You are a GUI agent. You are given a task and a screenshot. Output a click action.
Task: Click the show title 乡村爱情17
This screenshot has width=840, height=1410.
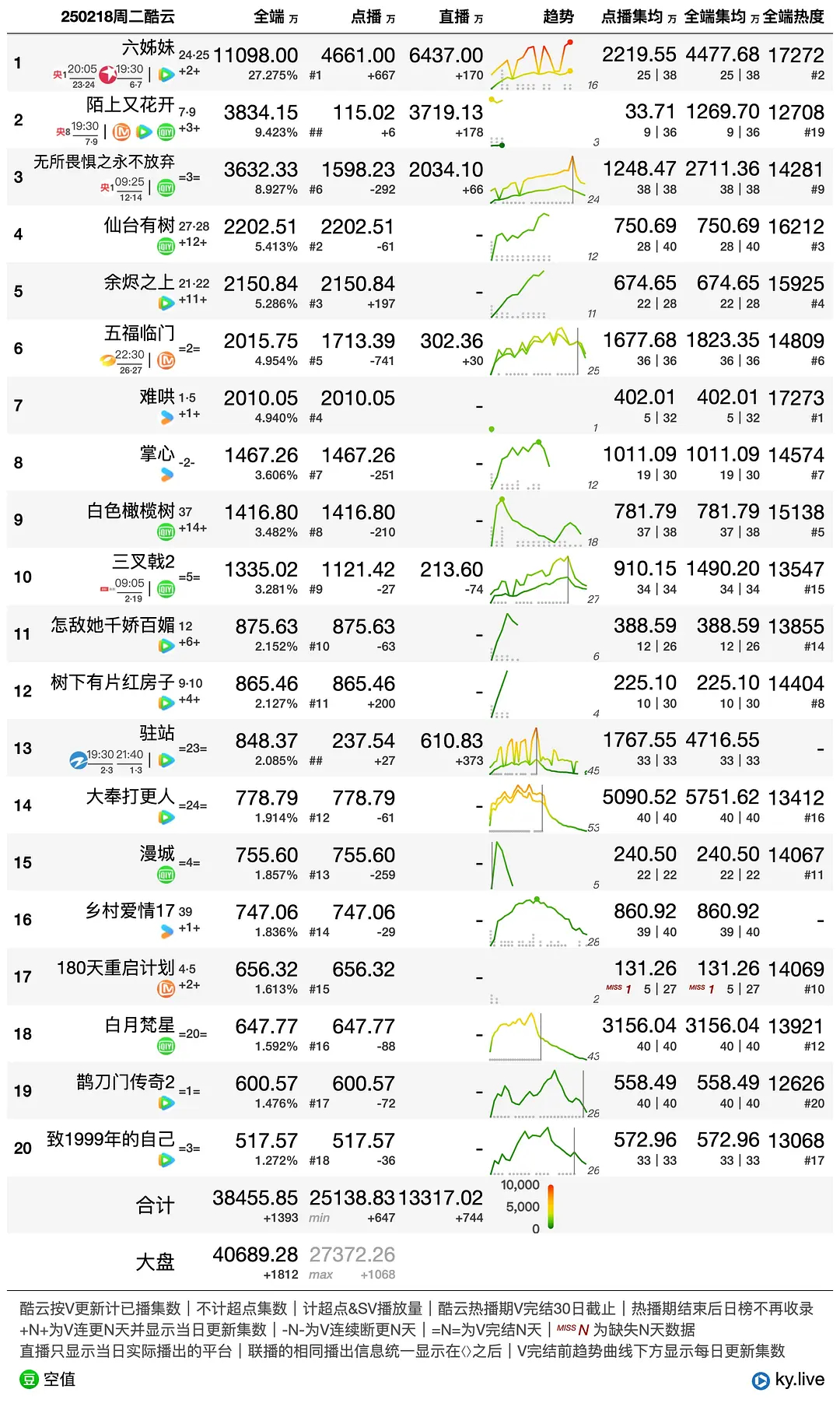[130, 910]
